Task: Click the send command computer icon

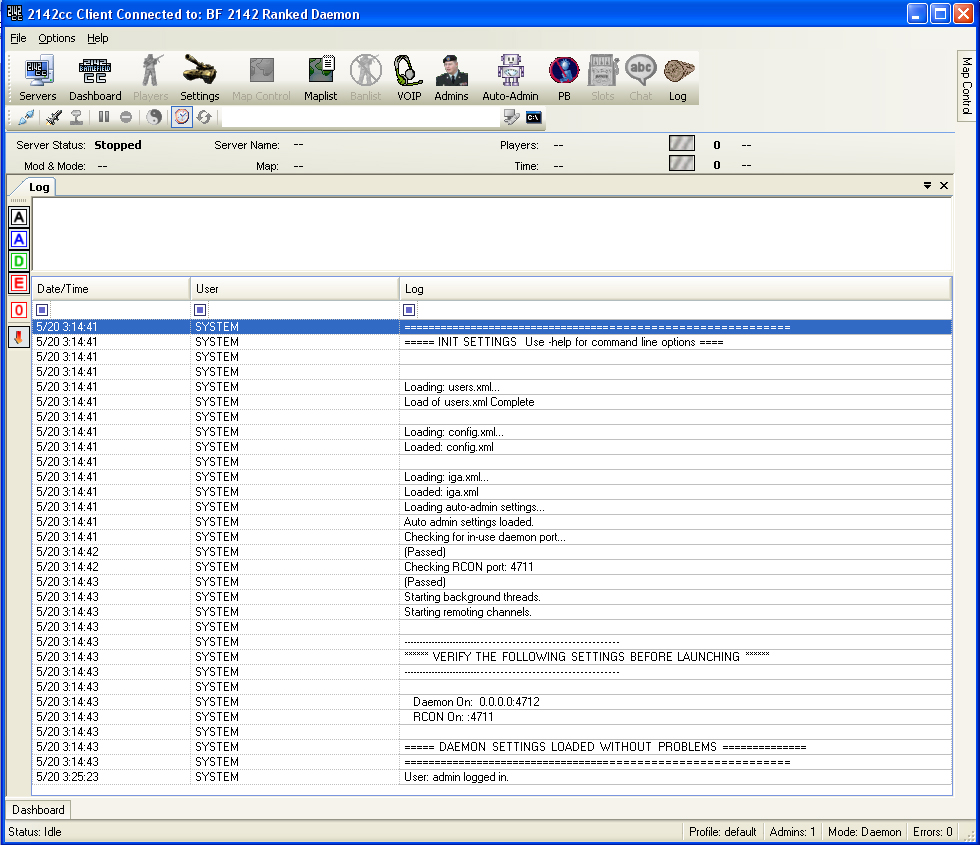Action: [x=512, y=117]
